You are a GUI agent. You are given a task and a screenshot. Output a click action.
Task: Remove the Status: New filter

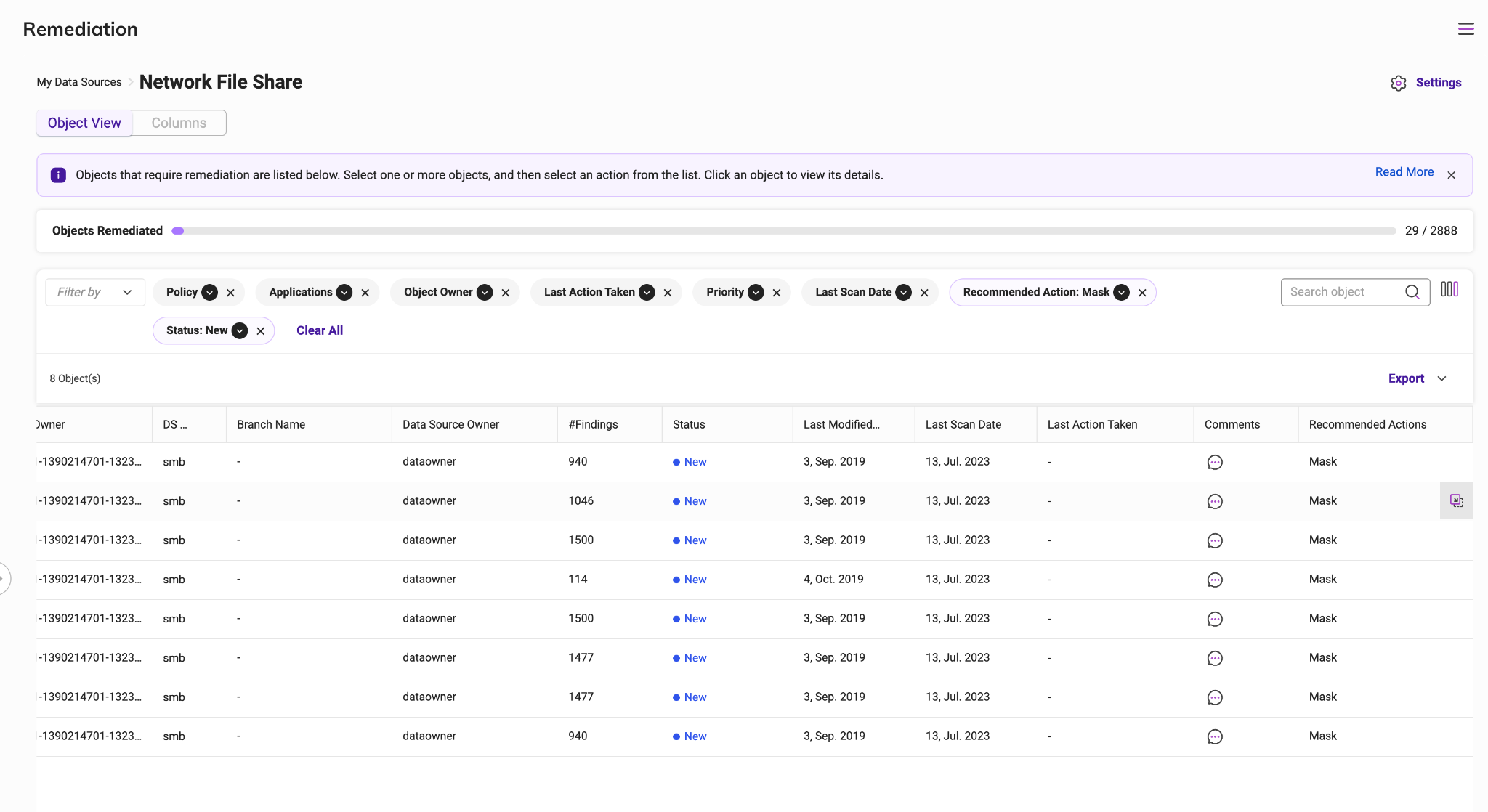260,331
